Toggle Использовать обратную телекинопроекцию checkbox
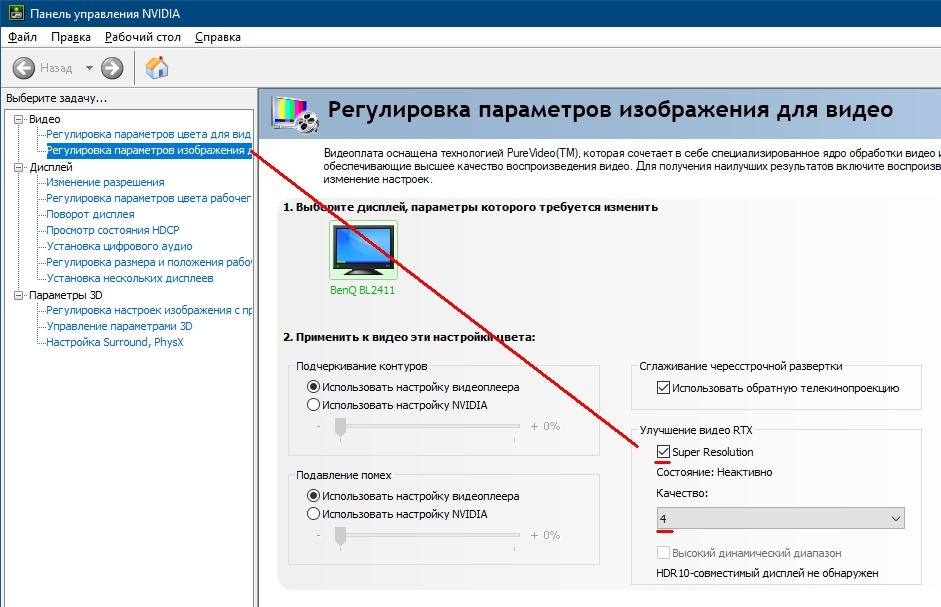Screen dimensions: 941x607 663,388
